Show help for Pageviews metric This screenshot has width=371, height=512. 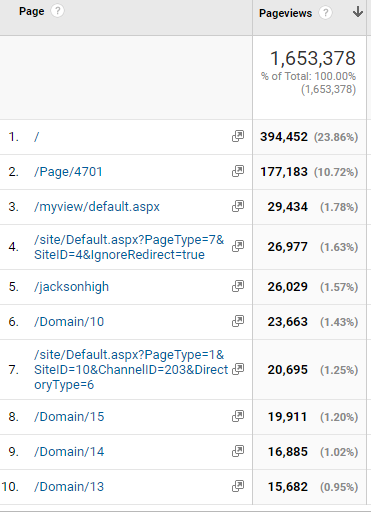pos(325,13)
